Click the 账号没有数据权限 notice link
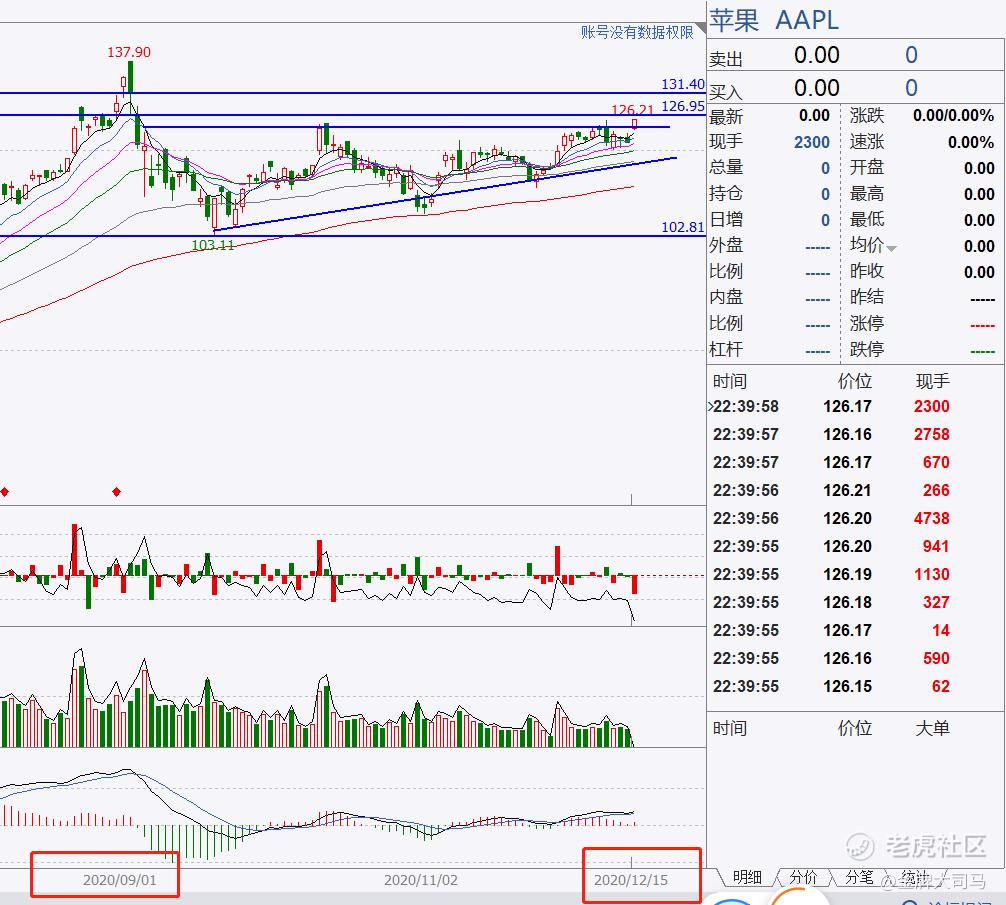This screenshot has height=905, width=1006. [637, 32]
